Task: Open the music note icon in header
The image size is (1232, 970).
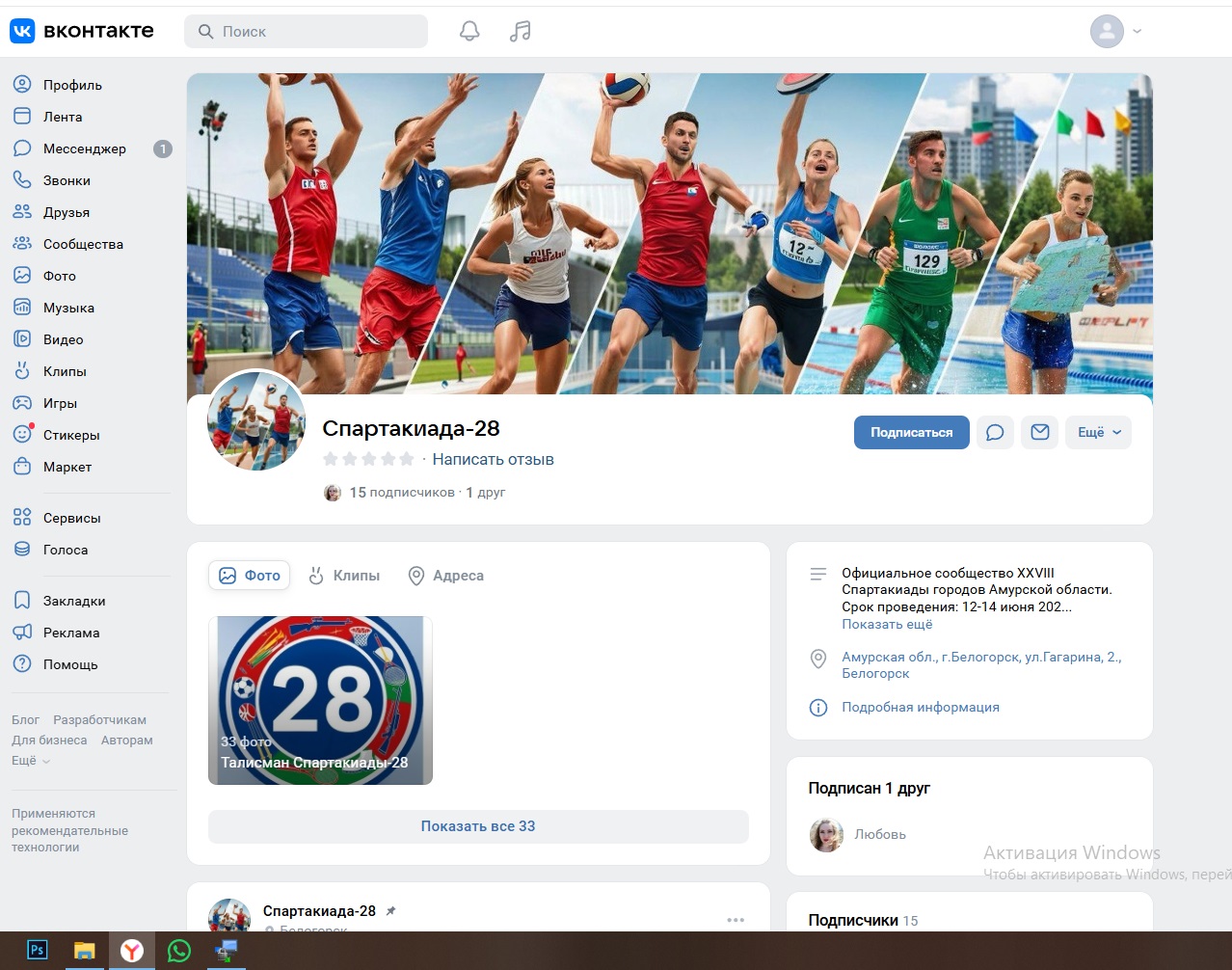Action: point(521,31)
